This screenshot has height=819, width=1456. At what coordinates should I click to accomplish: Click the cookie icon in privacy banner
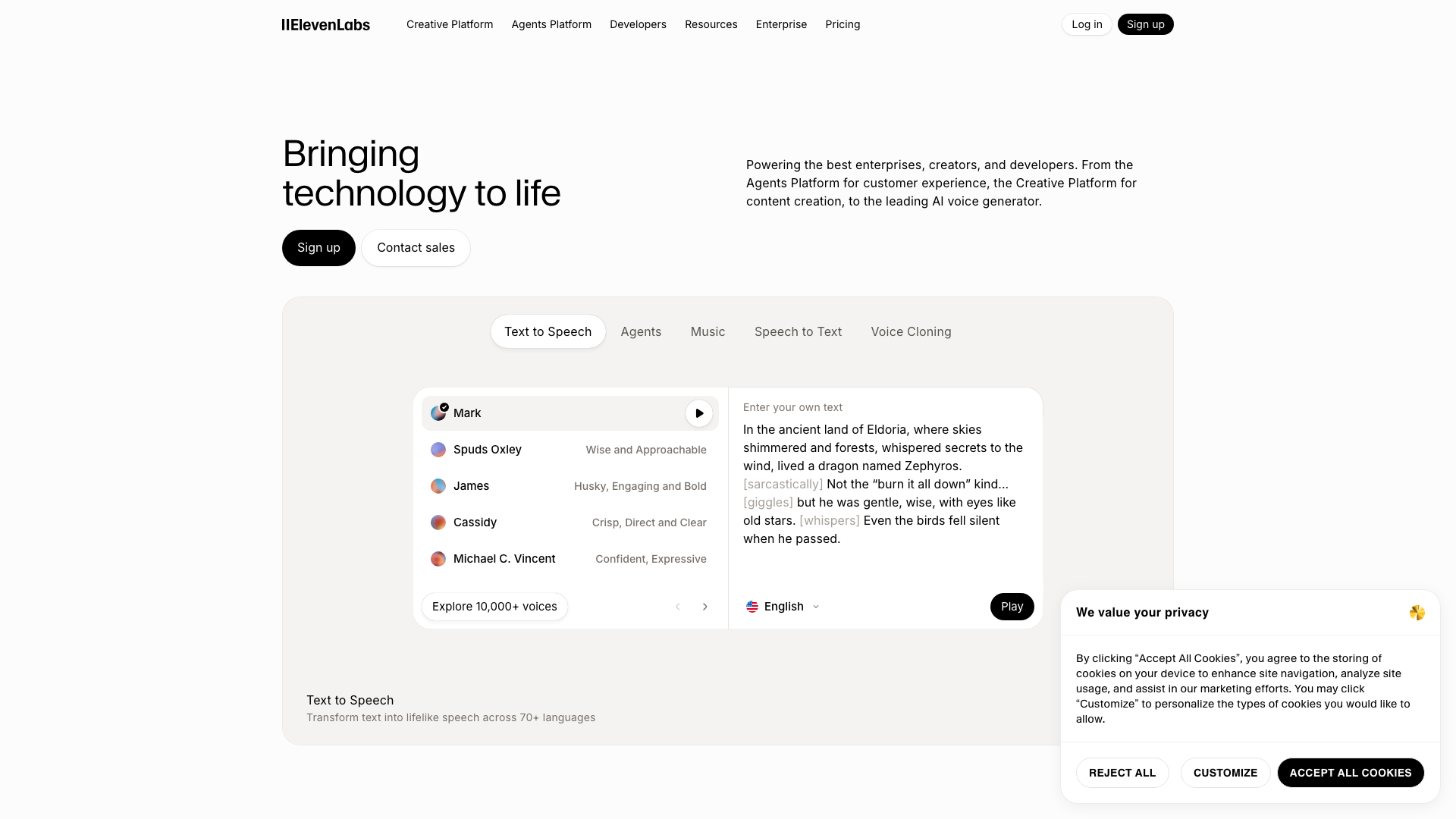[1417, 613]
